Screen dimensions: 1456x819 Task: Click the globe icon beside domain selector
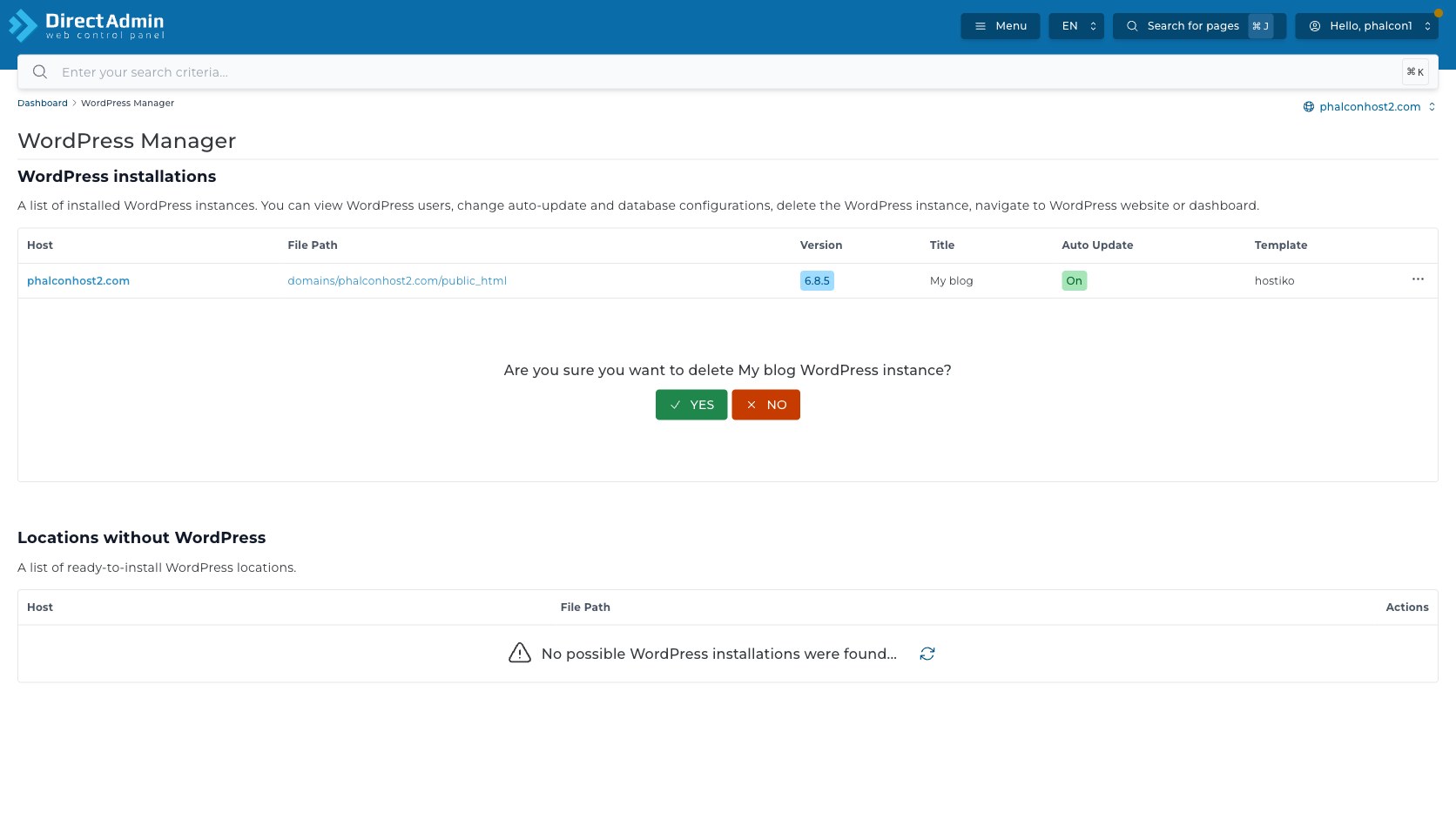[1308, 107]
